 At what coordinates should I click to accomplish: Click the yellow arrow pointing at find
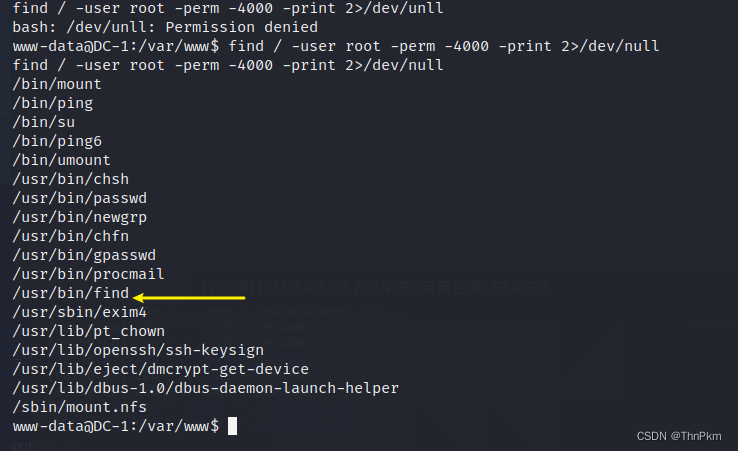pyautogui.click(x=189, y=295)
